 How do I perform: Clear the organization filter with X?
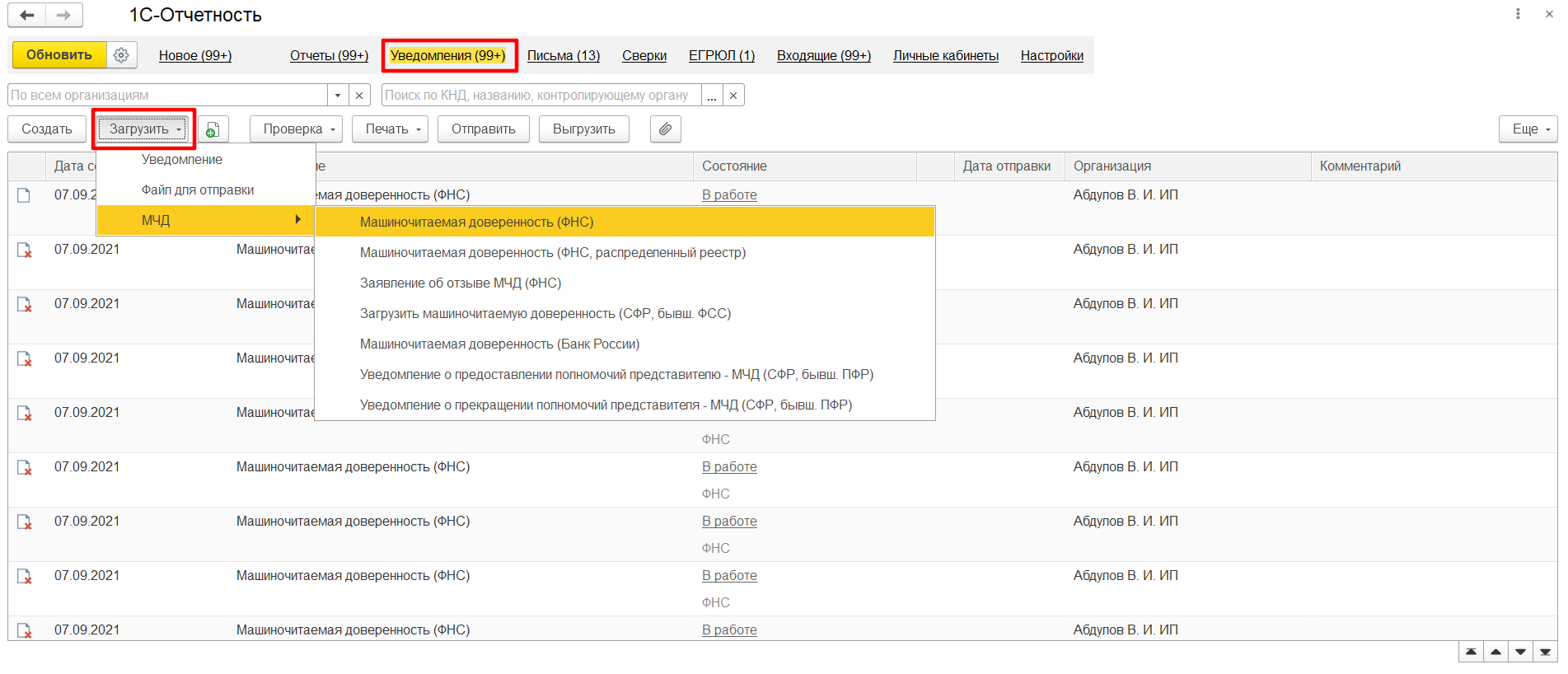coord(359,96)
